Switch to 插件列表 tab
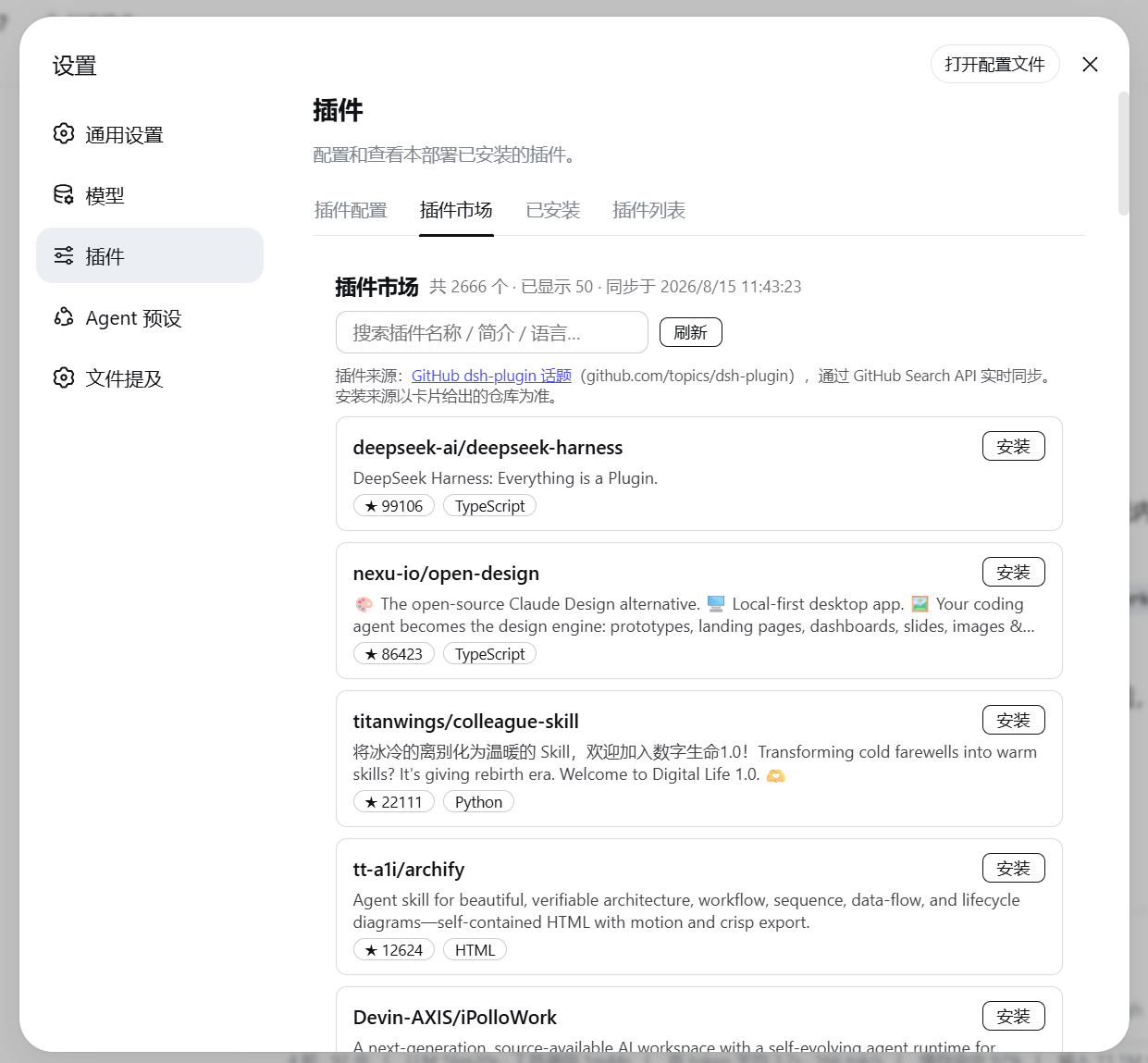This screenshot has height=1063, width=1148. pos(649,210)
